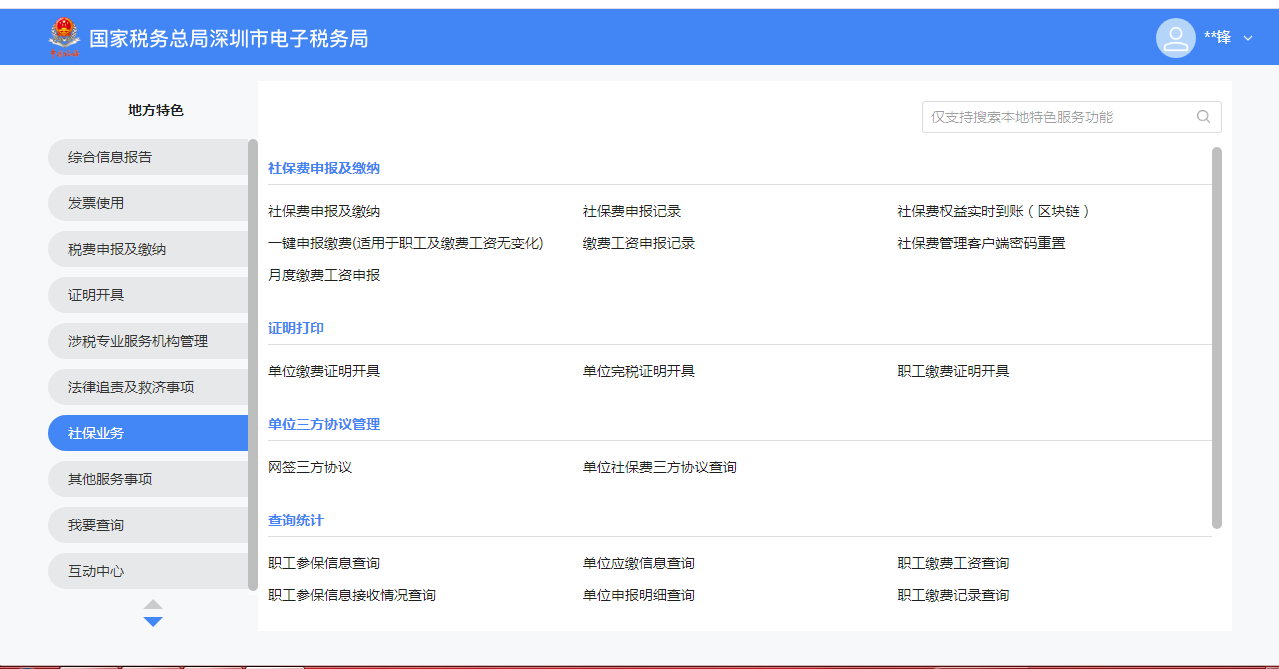The height and width of the screenshot is (669, 1279).
Task: Open 职工参保信息查询 link
Action: tap(324, 564)
